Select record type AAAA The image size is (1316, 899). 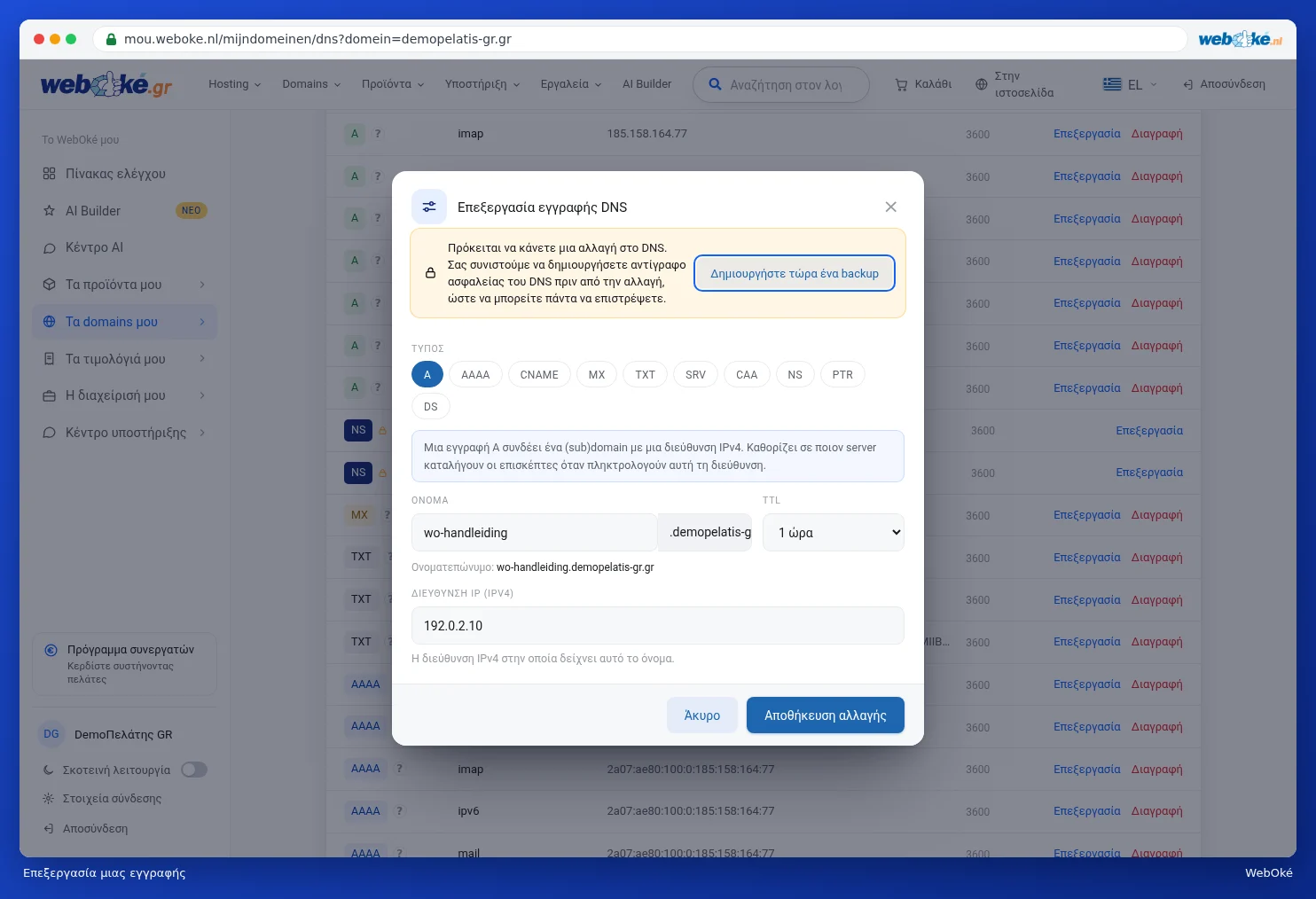click(475, 375)
